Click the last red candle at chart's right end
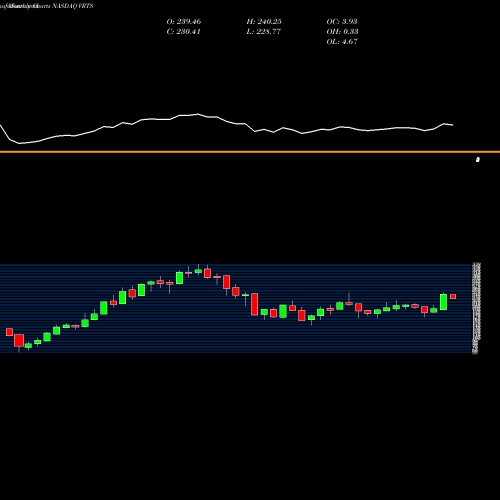 (x=453, y=297)
